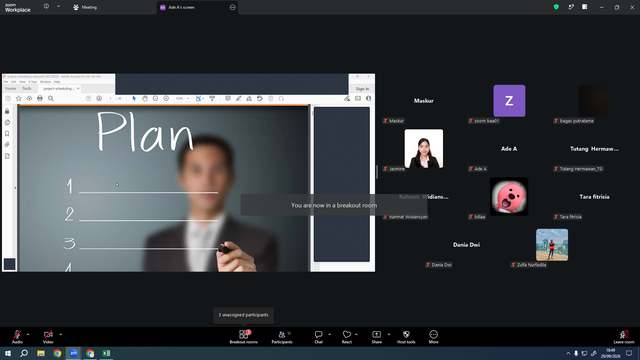Click the page thumbnails icon in Acrobat sidebar
640x360 pixels.
coord(7,122)
